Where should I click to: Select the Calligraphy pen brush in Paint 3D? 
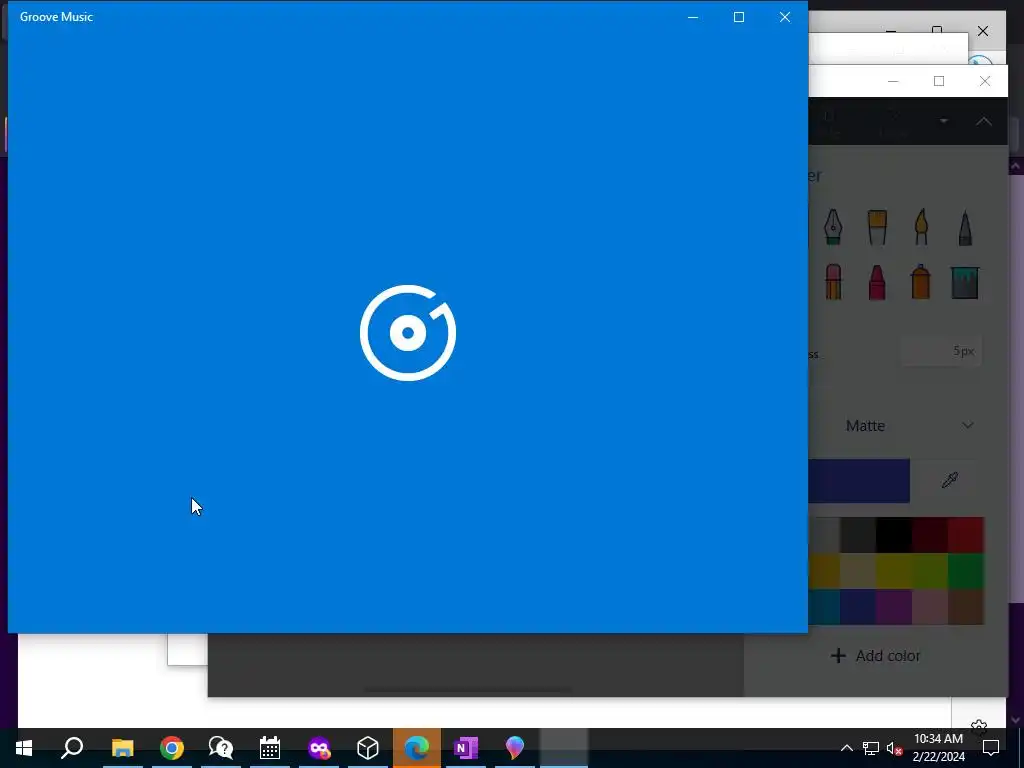coord(833,227)
